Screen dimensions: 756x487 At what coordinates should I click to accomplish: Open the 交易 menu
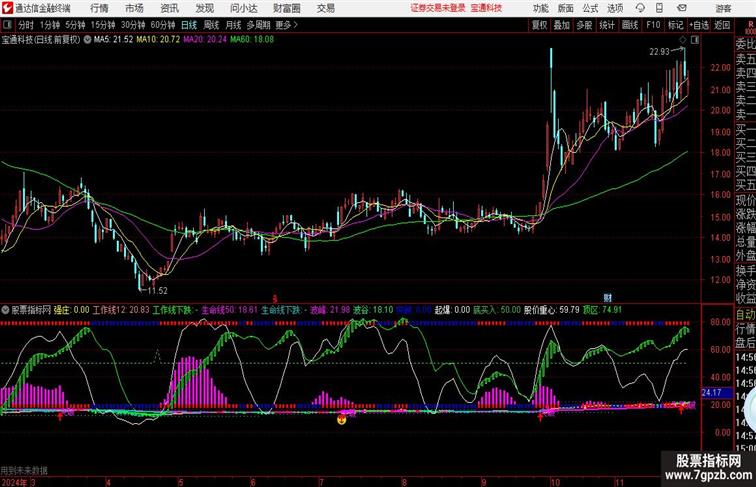(x=325, y=8)
